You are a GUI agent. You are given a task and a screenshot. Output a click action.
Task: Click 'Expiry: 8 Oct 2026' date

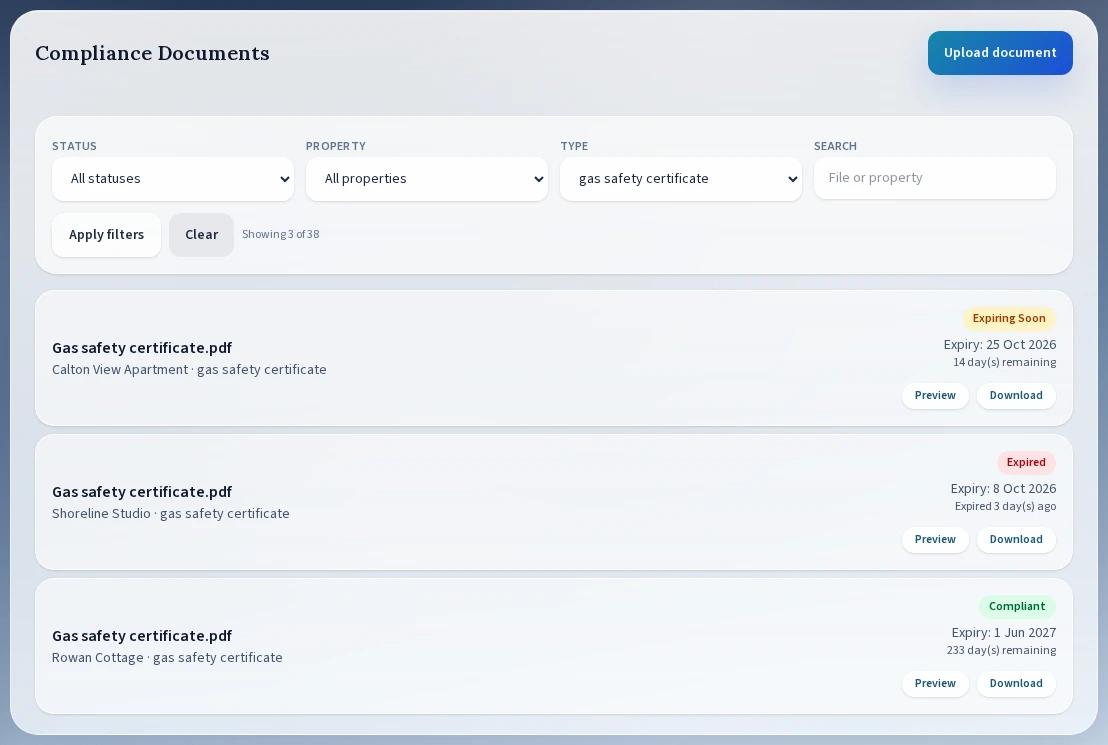pos(1003,488)
